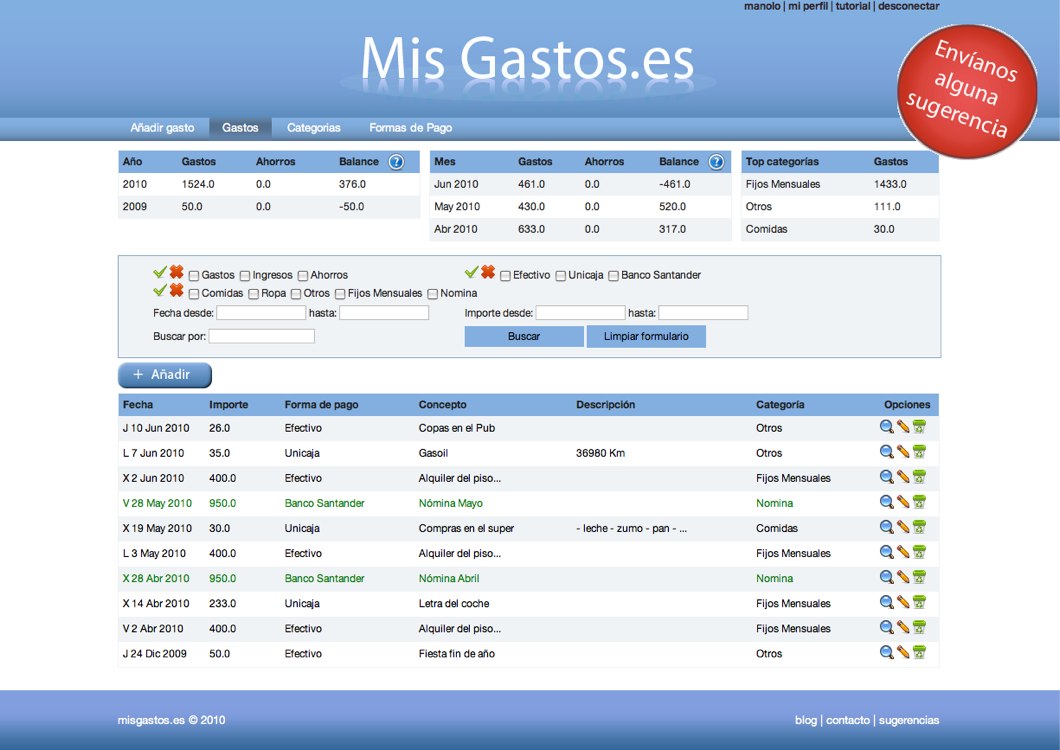
Task: Deselect expense types using the red X icon
Action: (x=175, y=274)
